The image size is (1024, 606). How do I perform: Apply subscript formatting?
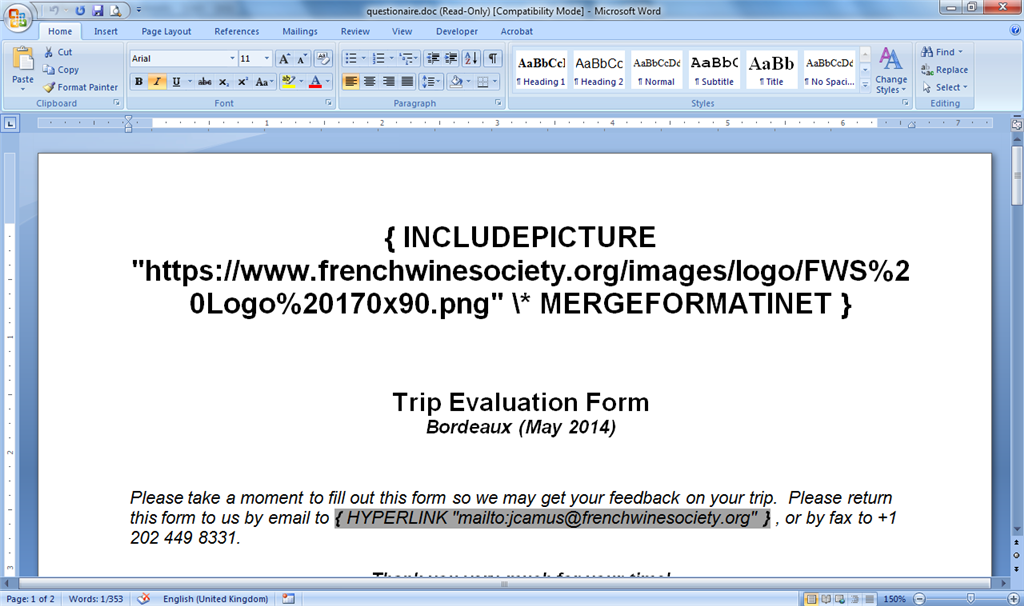[x=223, y=82]
